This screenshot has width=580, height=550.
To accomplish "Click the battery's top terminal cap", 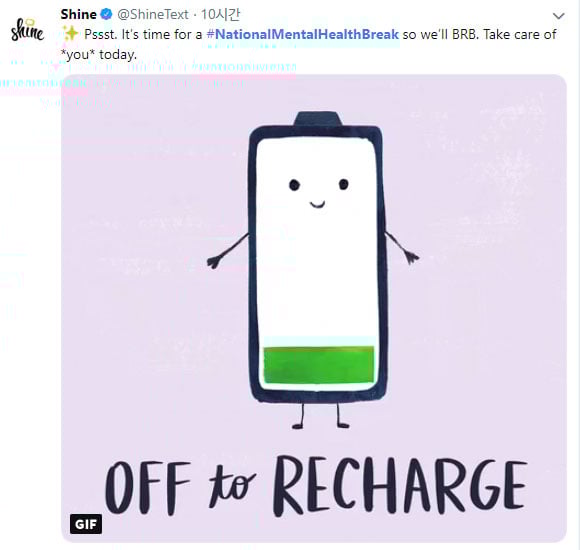I will 318,119.
